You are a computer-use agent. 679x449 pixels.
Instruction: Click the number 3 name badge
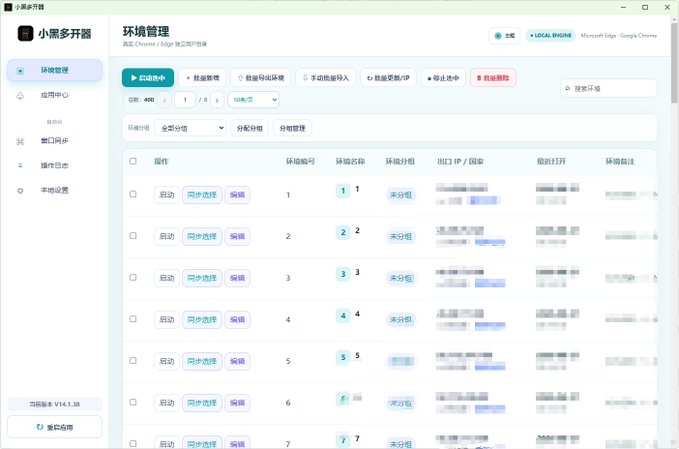pyautogui.click(x=343, y=274)
